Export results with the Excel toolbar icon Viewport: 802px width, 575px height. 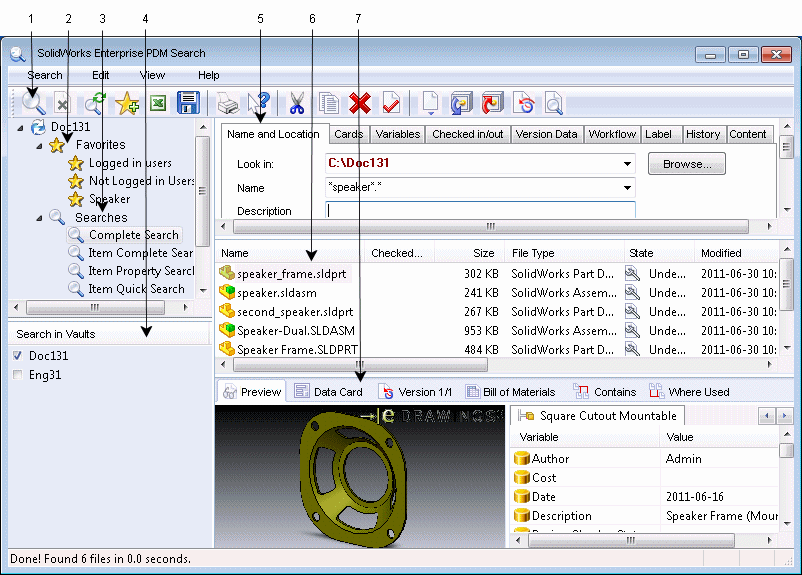158,102
